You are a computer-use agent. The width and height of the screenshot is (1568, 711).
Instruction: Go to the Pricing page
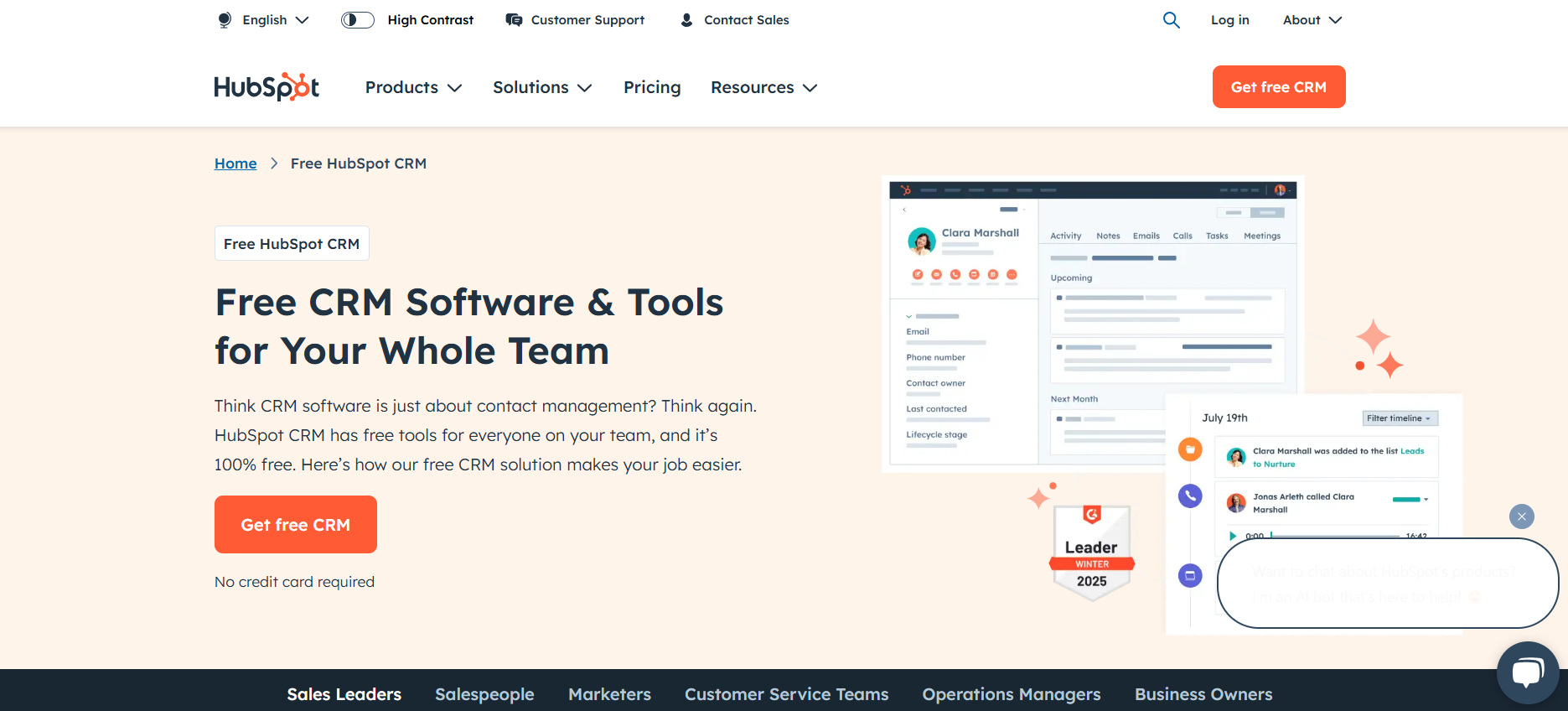[x=652, y=87]
